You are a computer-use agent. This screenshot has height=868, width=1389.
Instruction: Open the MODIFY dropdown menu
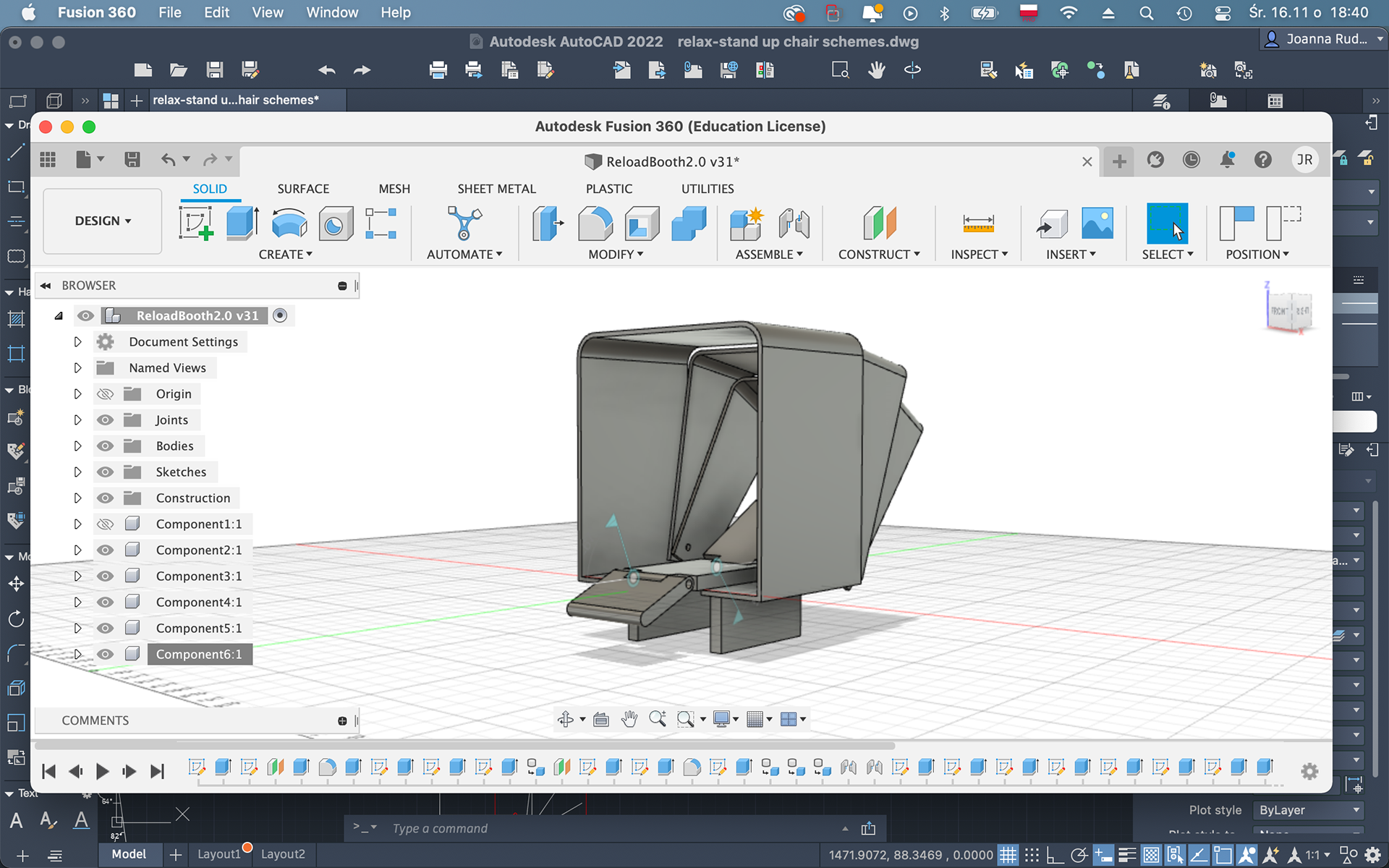[616, 255]
